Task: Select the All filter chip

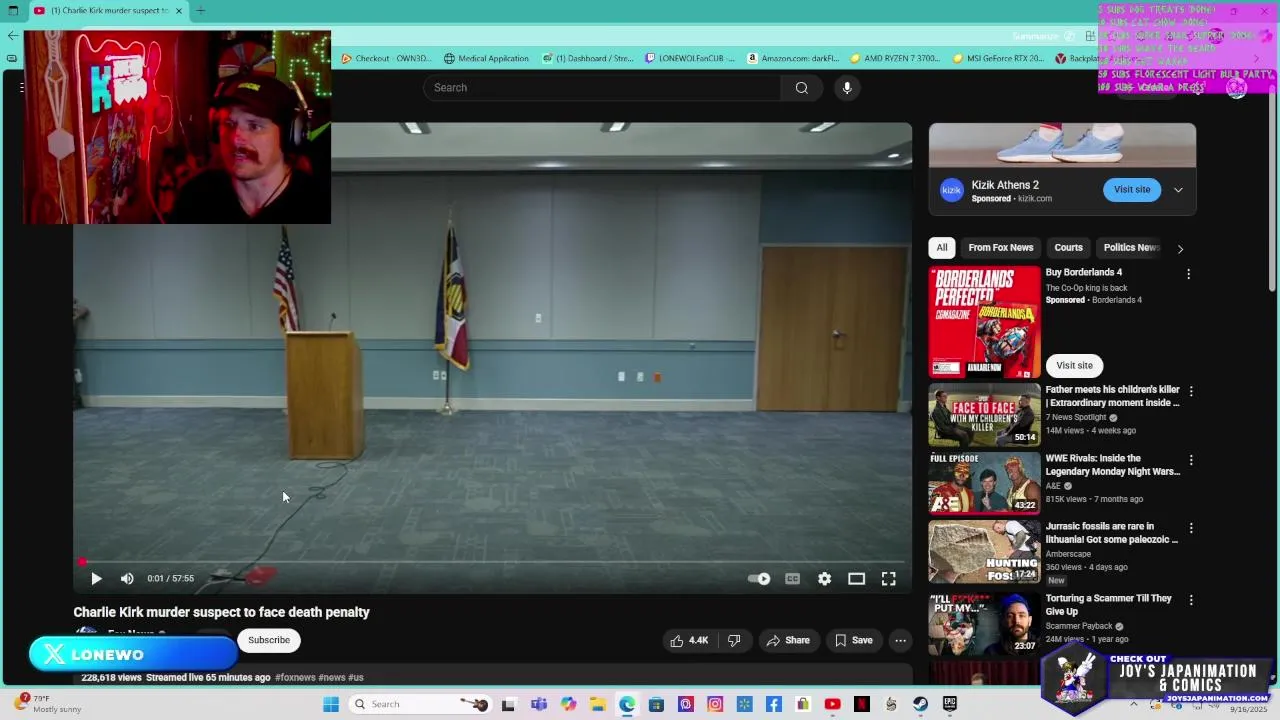Action: coord(942,248)
